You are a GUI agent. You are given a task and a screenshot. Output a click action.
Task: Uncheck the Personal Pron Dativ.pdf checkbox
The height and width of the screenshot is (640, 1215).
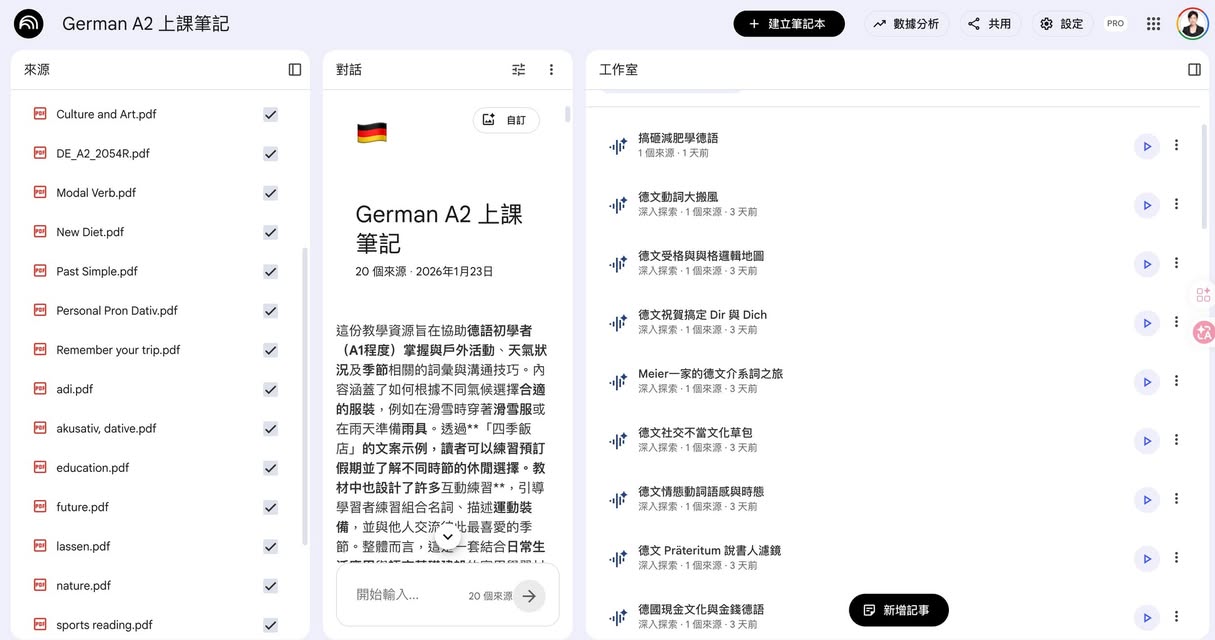point(270,311)
